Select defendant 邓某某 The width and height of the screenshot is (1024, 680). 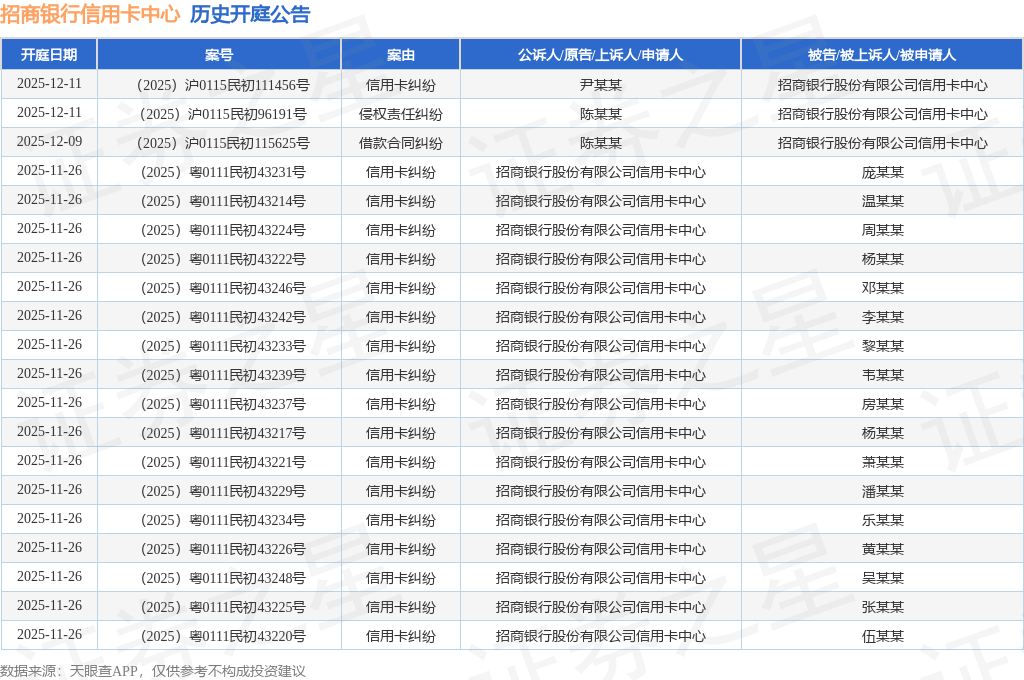tap(882, 288)
